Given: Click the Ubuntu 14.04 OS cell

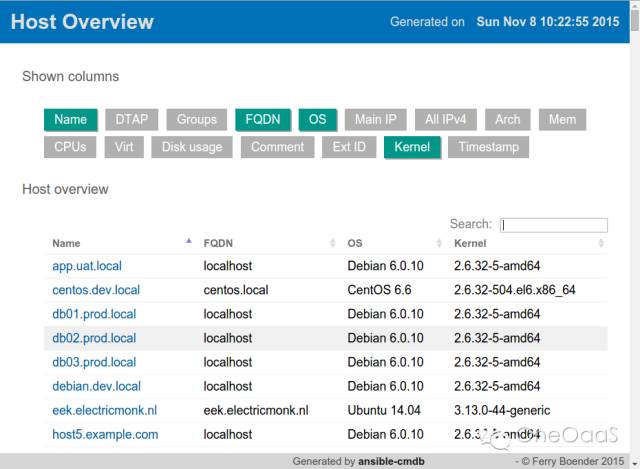Looking at the screenshot, I should (384, 411).
